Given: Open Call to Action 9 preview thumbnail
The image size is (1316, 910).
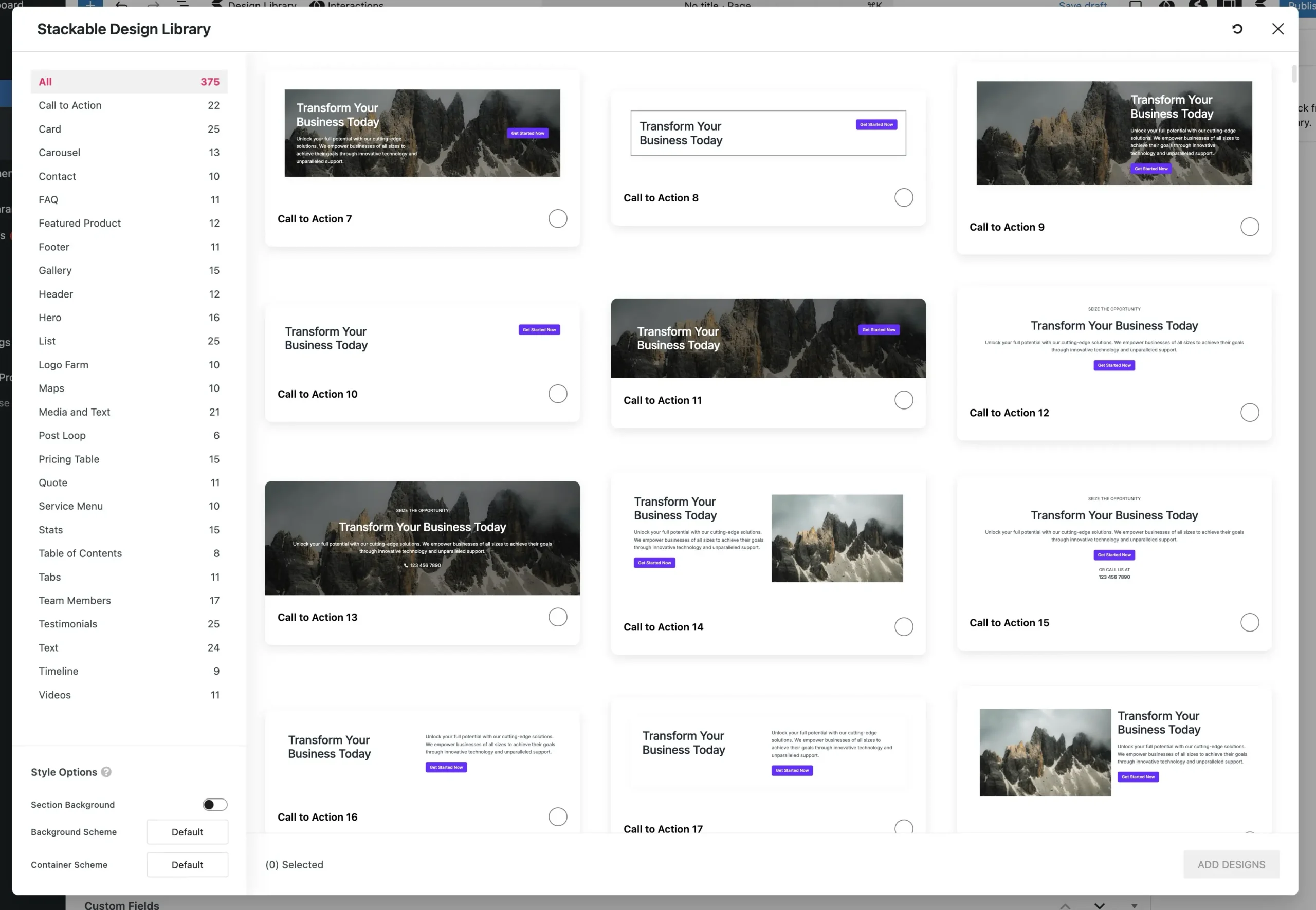Looking at the screenshot, I should coord(1114,133).
